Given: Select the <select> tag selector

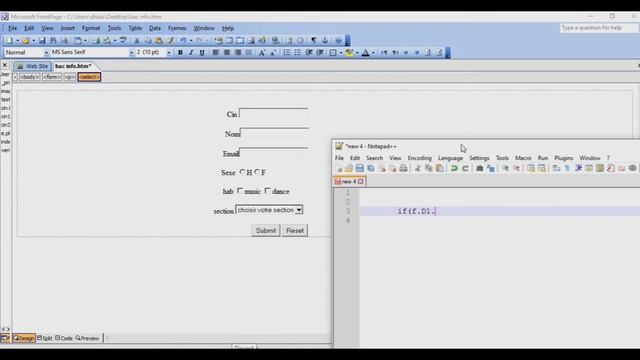Looking at the screenshot, I should [x=89, y=77].
